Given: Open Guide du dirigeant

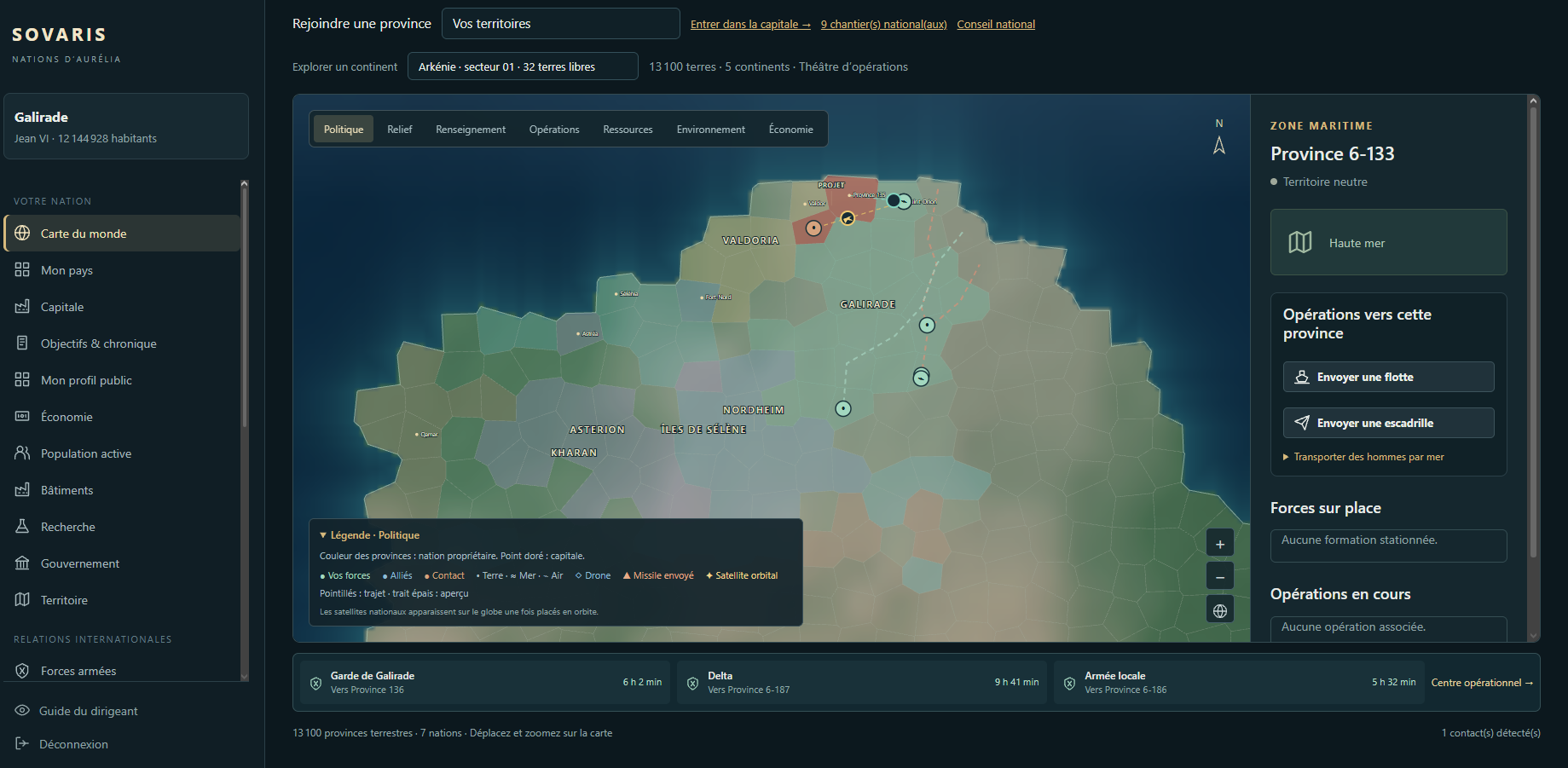Looking at the screenshot, I should point(88,711).
